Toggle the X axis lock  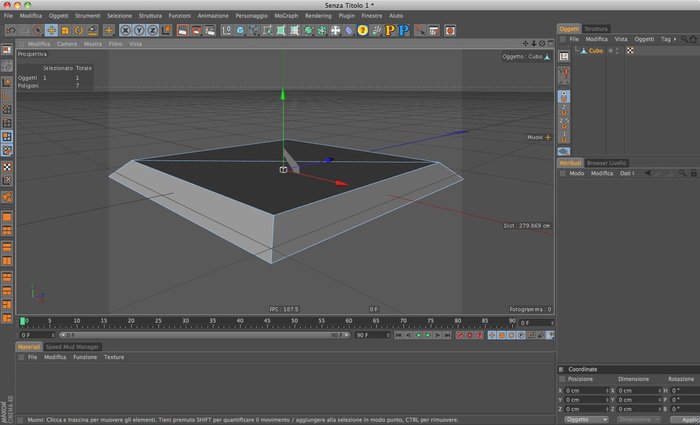(125, 30)
